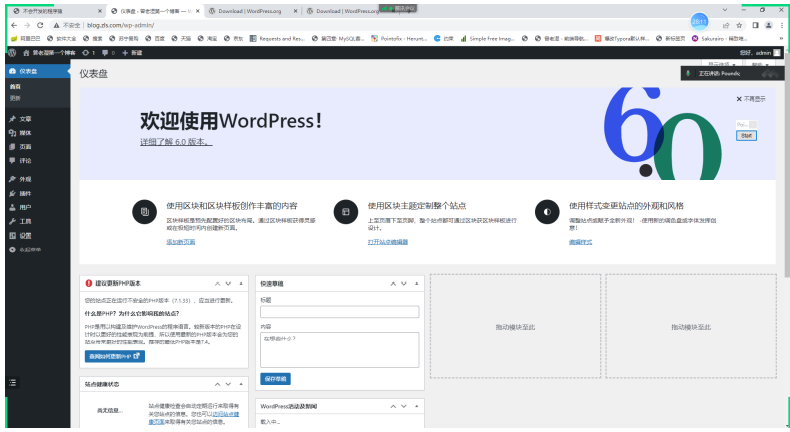Screen dimensions: 790x432
Task: Click the half-circle styles icon
Action: point(547,212)
